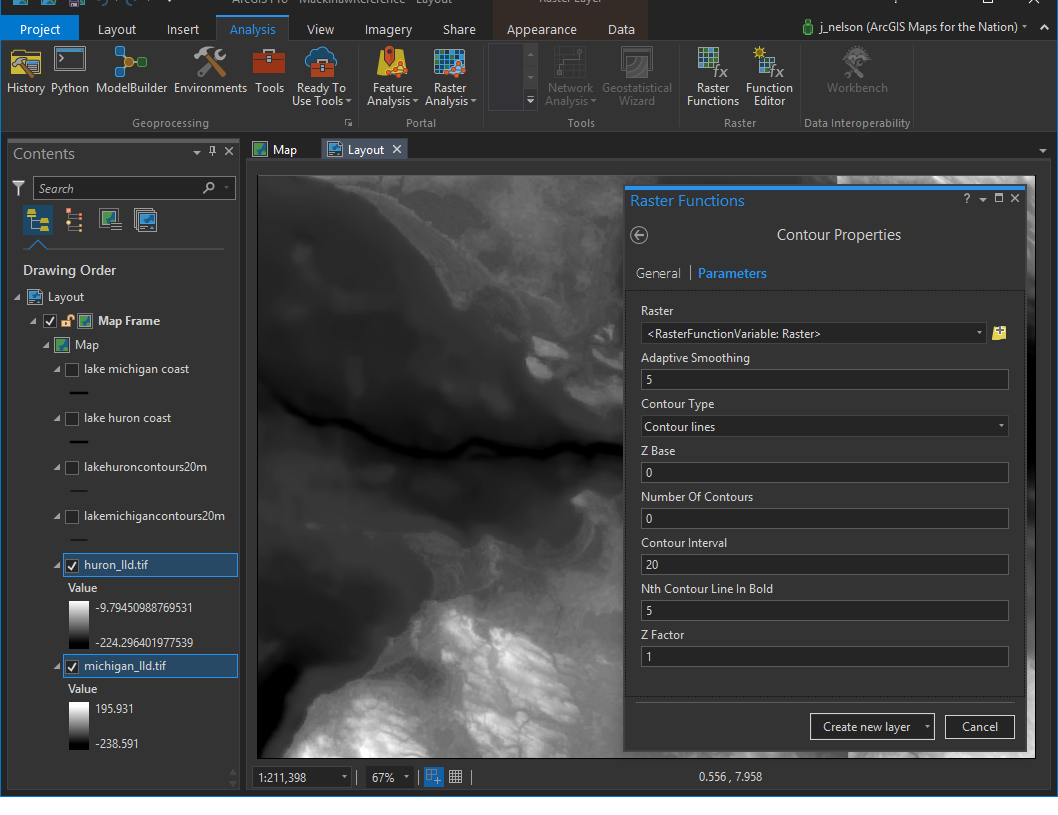This screenshot has height=815, width=1058.
Task: Click the back arrow in Contour Properties
Action: (x=640, y=235)
